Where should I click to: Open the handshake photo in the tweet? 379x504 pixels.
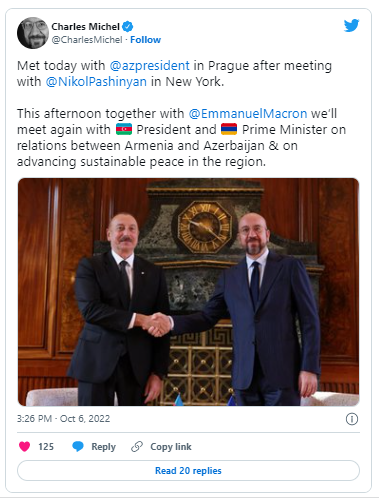point(188,292)
